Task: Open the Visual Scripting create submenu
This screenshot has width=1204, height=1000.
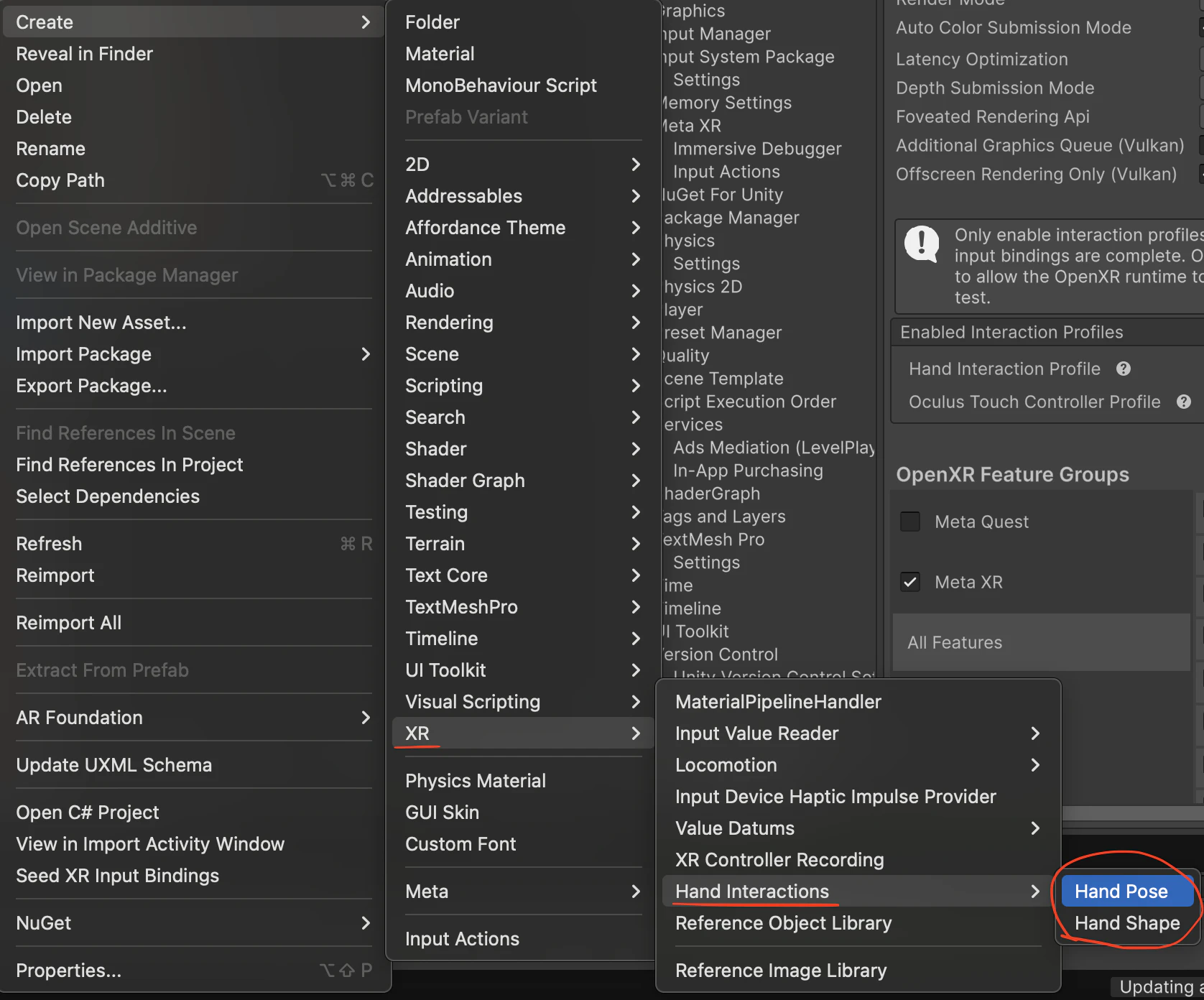Action: tap(523, 702)
